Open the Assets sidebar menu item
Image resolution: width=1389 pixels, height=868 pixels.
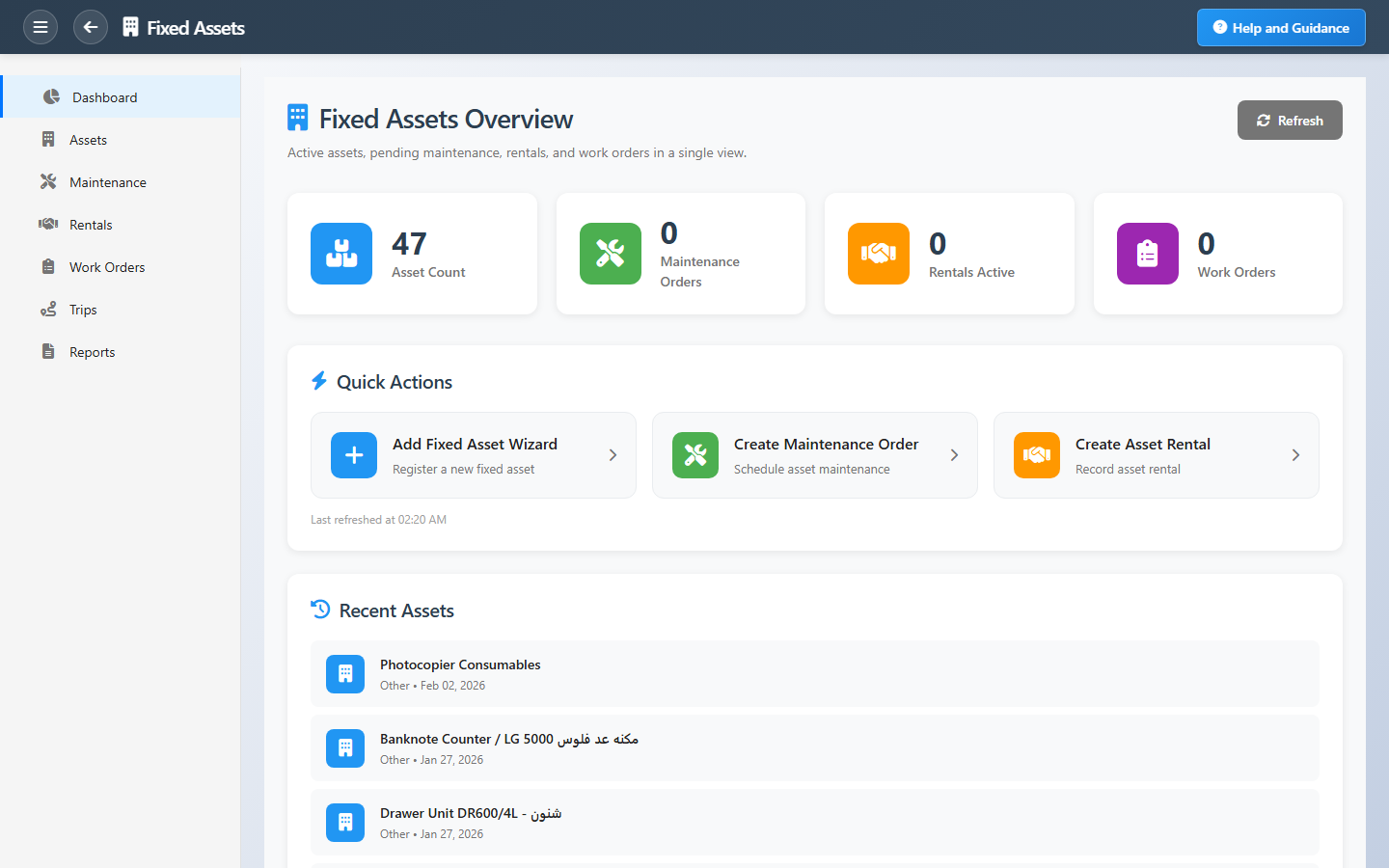(88, 140)
